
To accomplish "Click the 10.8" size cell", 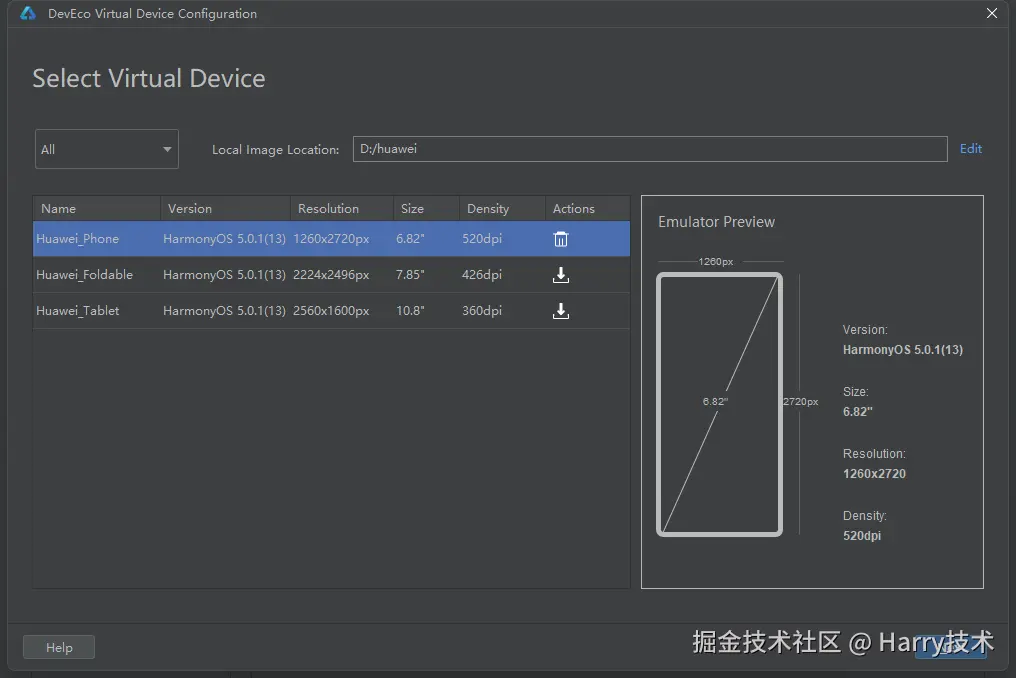I will click(410, 310).
